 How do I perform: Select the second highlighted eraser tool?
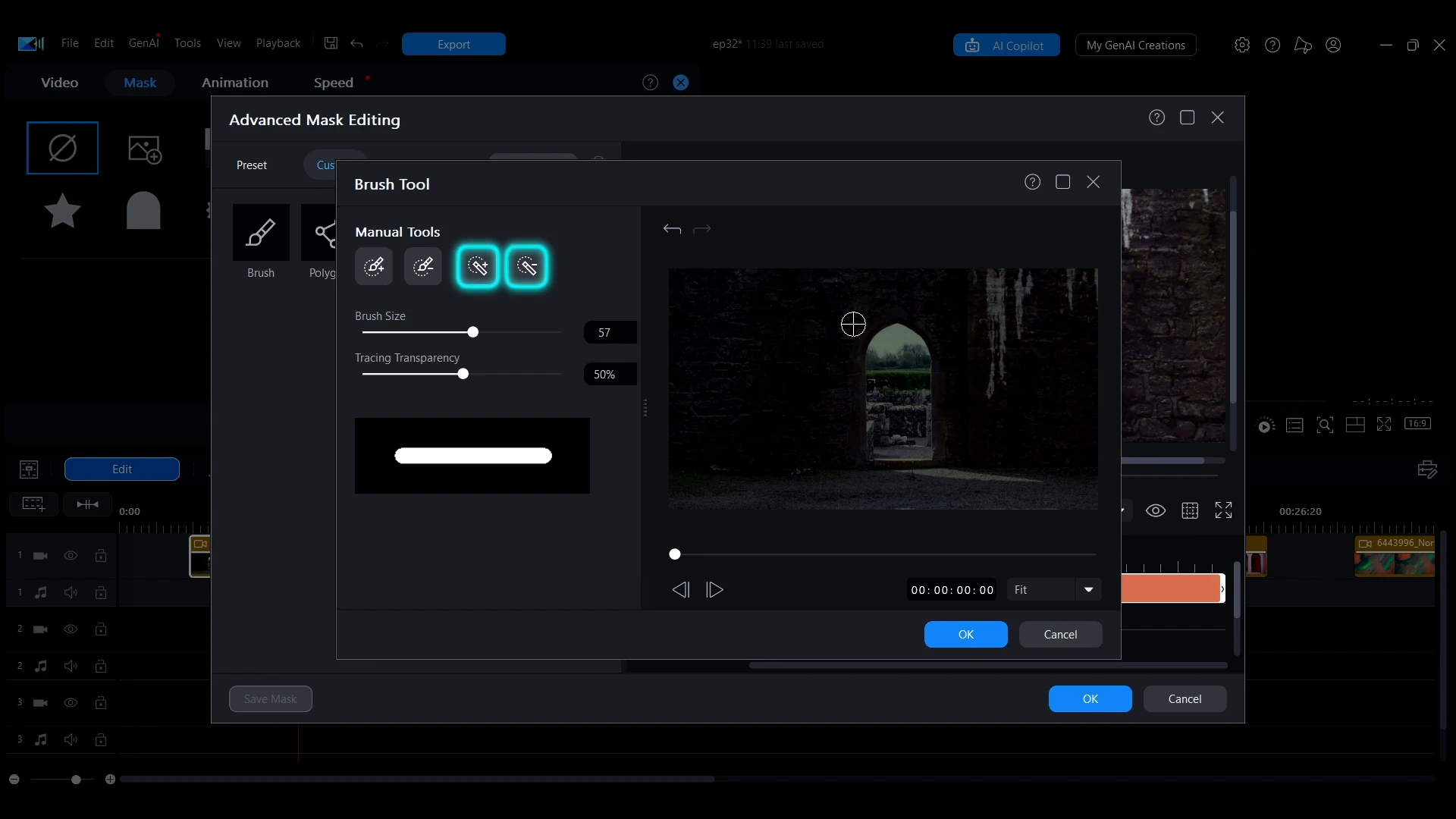click(x=527, y=266)
